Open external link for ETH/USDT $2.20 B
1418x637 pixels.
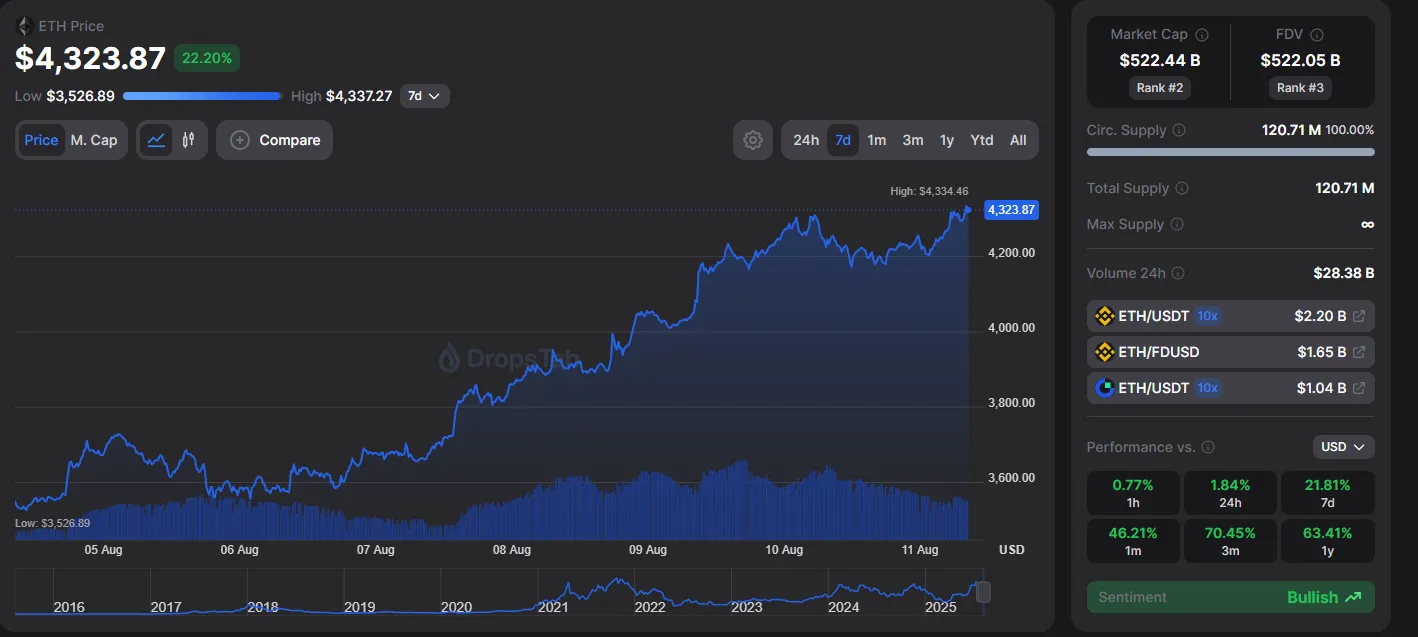[x=1359, y=316]
